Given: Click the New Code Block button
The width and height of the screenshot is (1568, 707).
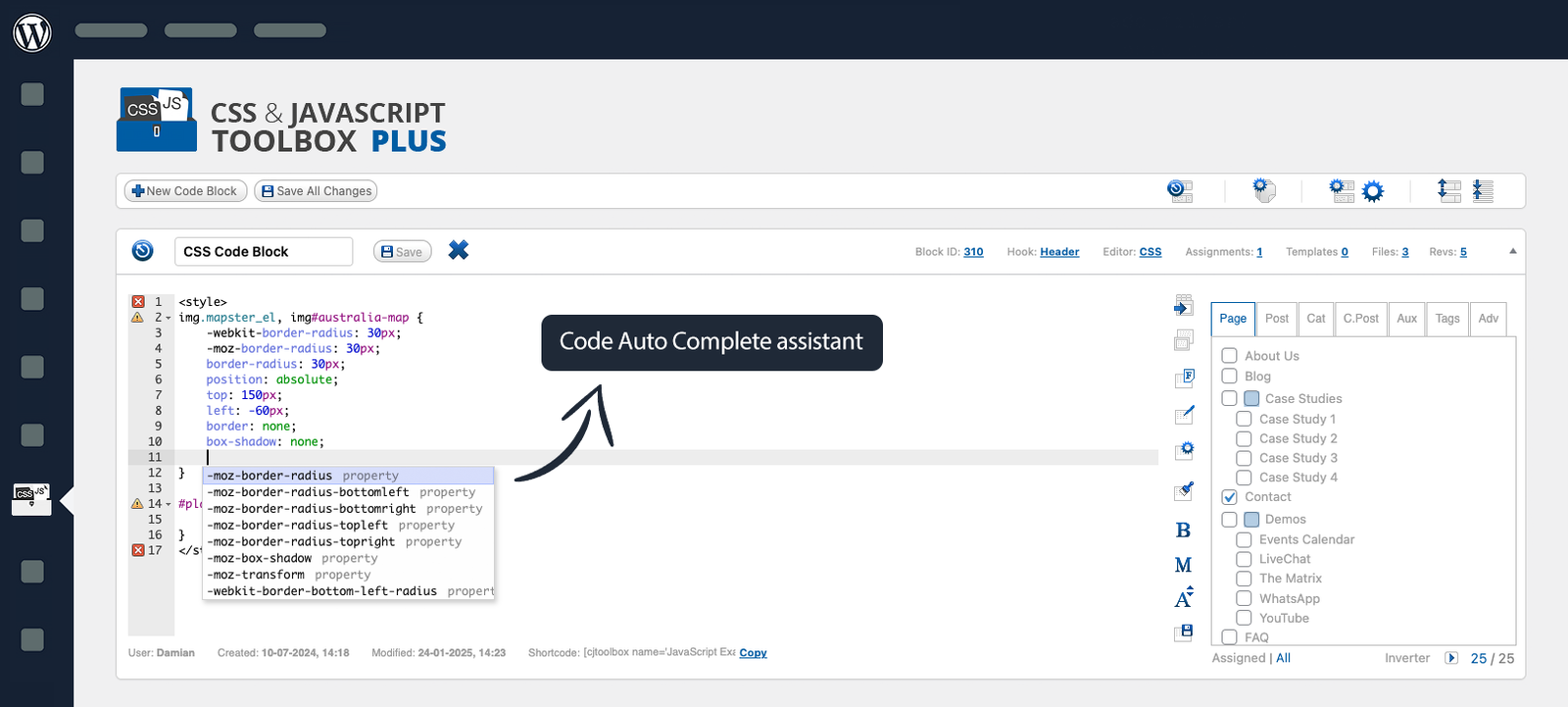Looking at the screenshot, I should coord(185,191).
